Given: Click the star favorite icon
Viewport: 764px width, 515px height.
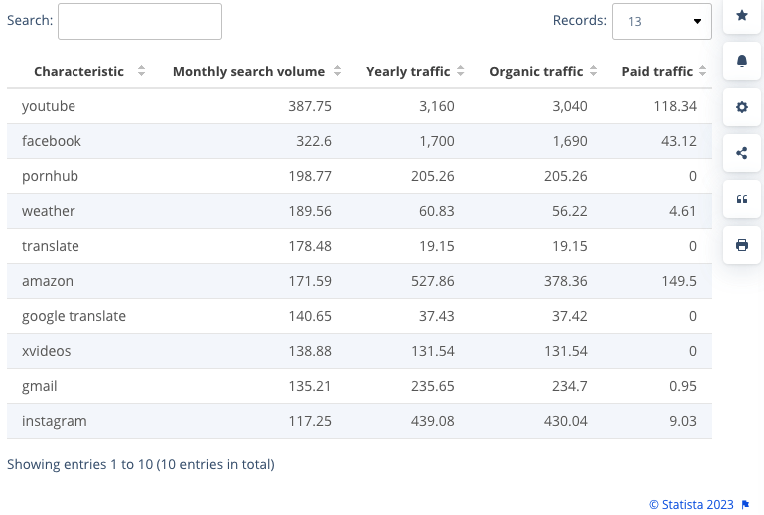Looking at the screenshot, I should click(x=742, y=16).
